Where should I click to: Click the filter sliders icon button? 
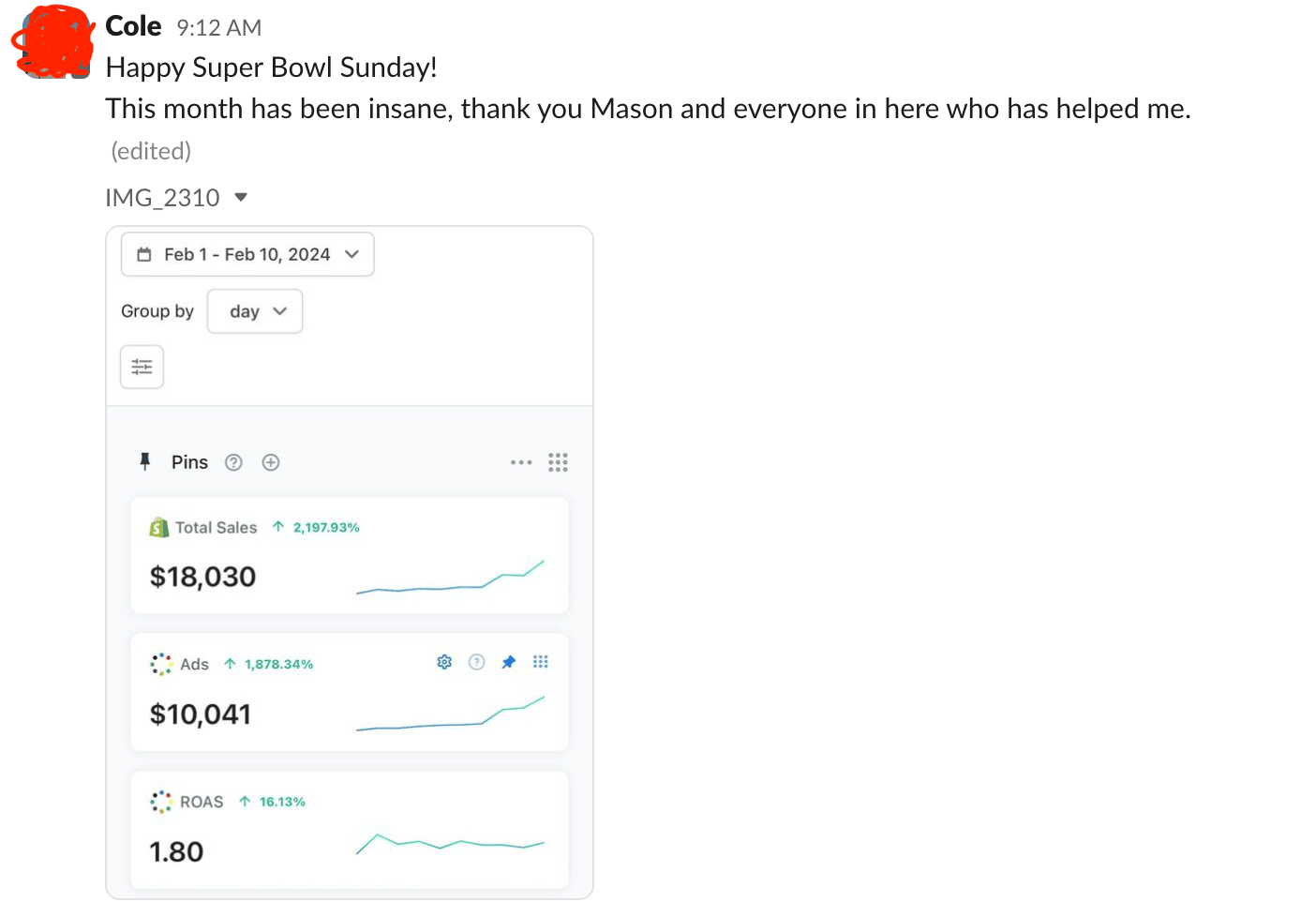pyautogui.click(x=142, y=367)
